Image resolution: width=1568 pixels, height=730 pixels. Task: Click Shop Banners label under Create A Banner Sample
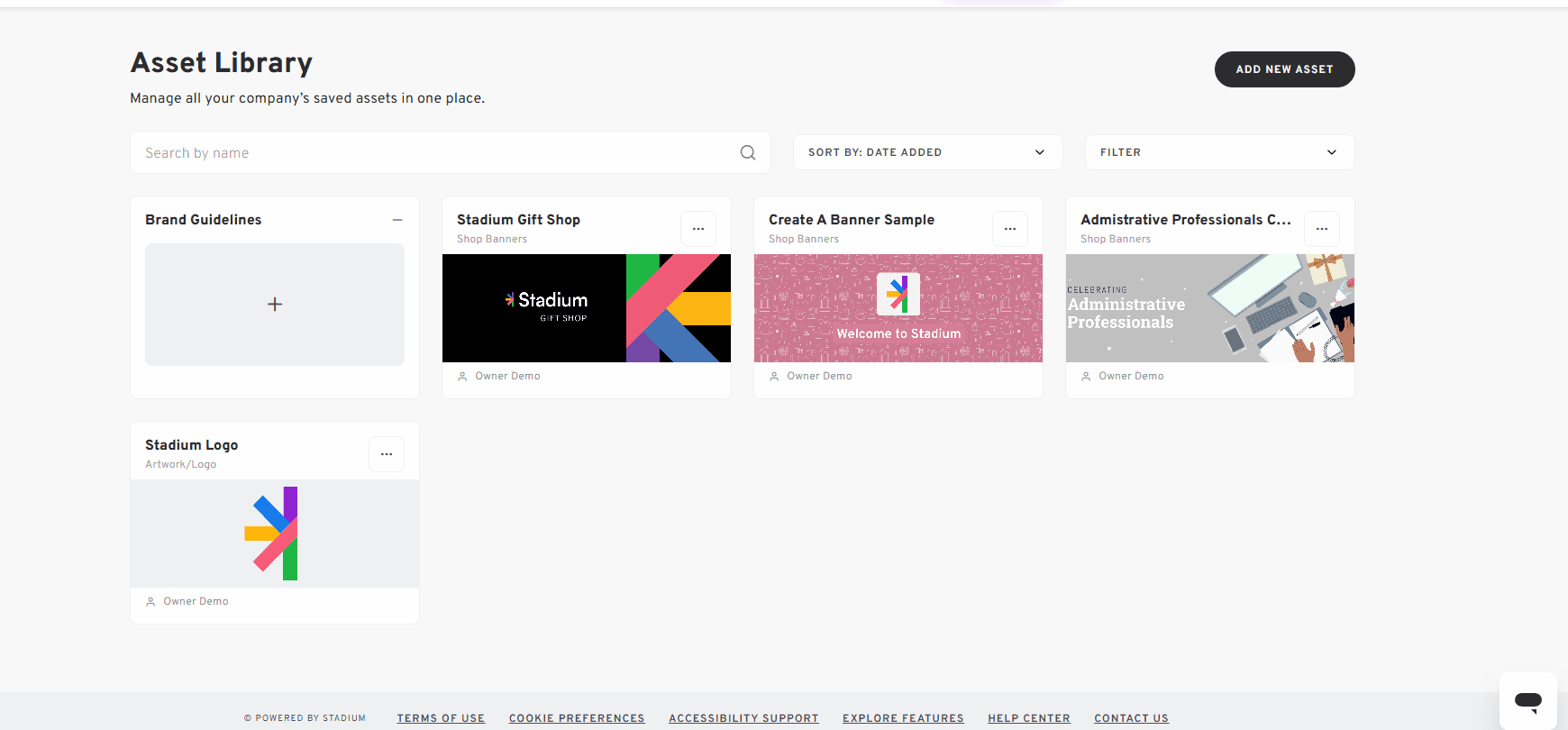[804, 239]
